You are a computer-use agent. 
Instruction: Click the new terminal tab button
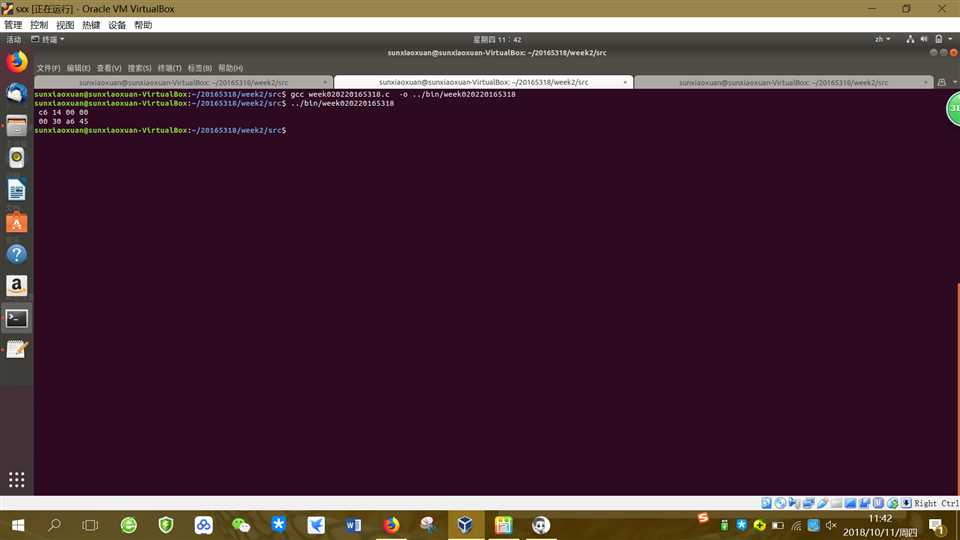pyautogui.click(x=942, y=82)
